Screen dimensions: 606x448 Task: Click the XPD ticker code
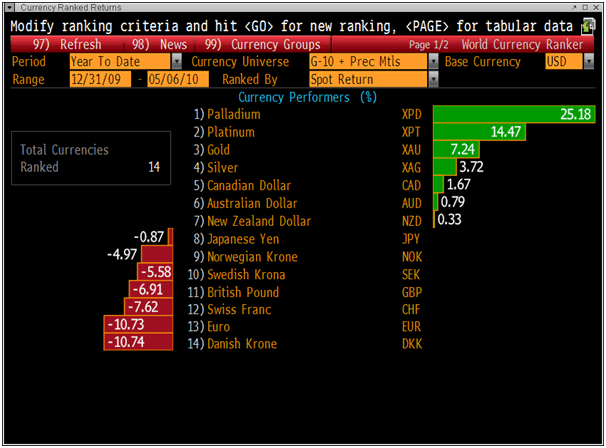pos(412,114)
